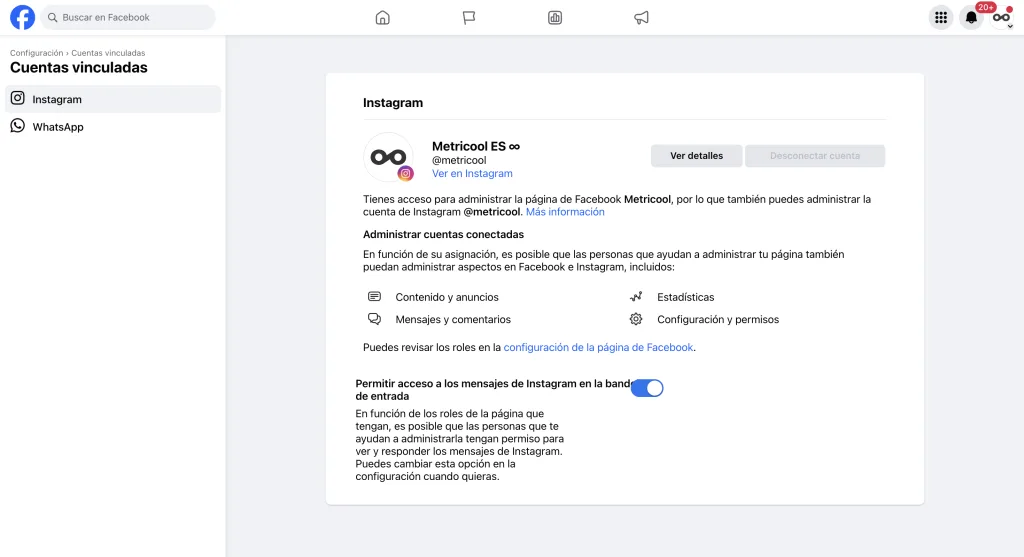This screenshot has width=1024, height=557.
Task: Click the Configuración y permisos gear icon
Action: tap(636, 319)
